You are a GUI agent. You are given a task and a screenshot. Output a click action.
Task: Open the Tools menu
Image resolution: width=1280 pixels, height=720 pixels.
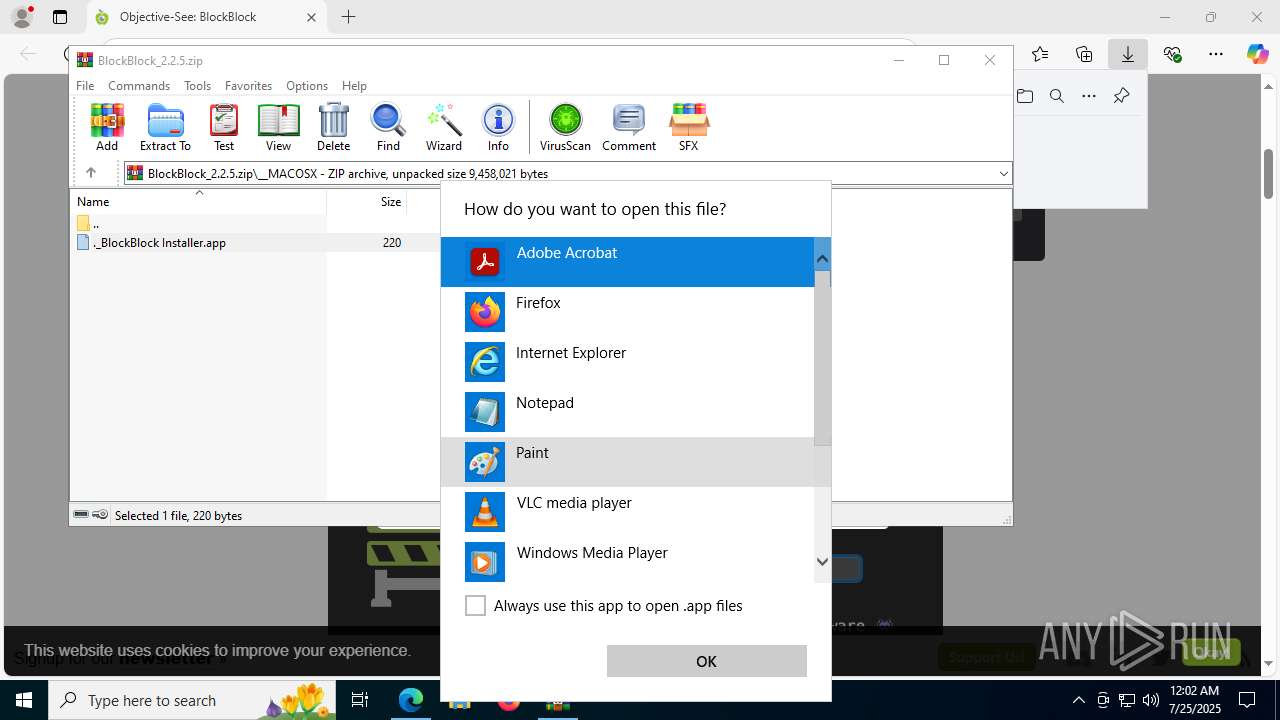pyautogui.click(x=197, y=86)
